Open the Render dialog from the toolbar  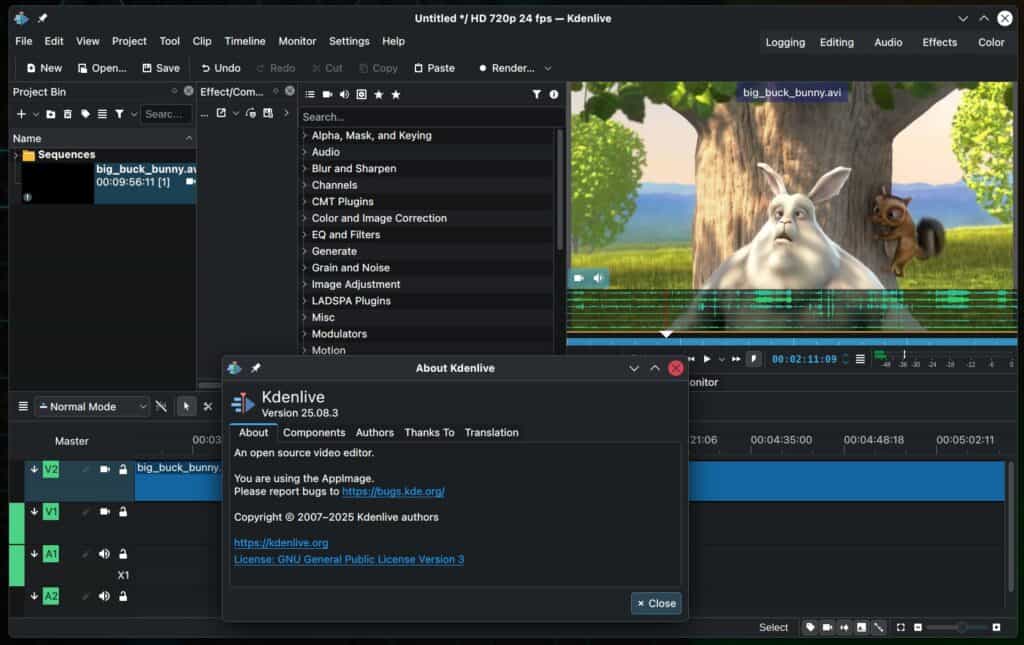click(x=512, y=68)
